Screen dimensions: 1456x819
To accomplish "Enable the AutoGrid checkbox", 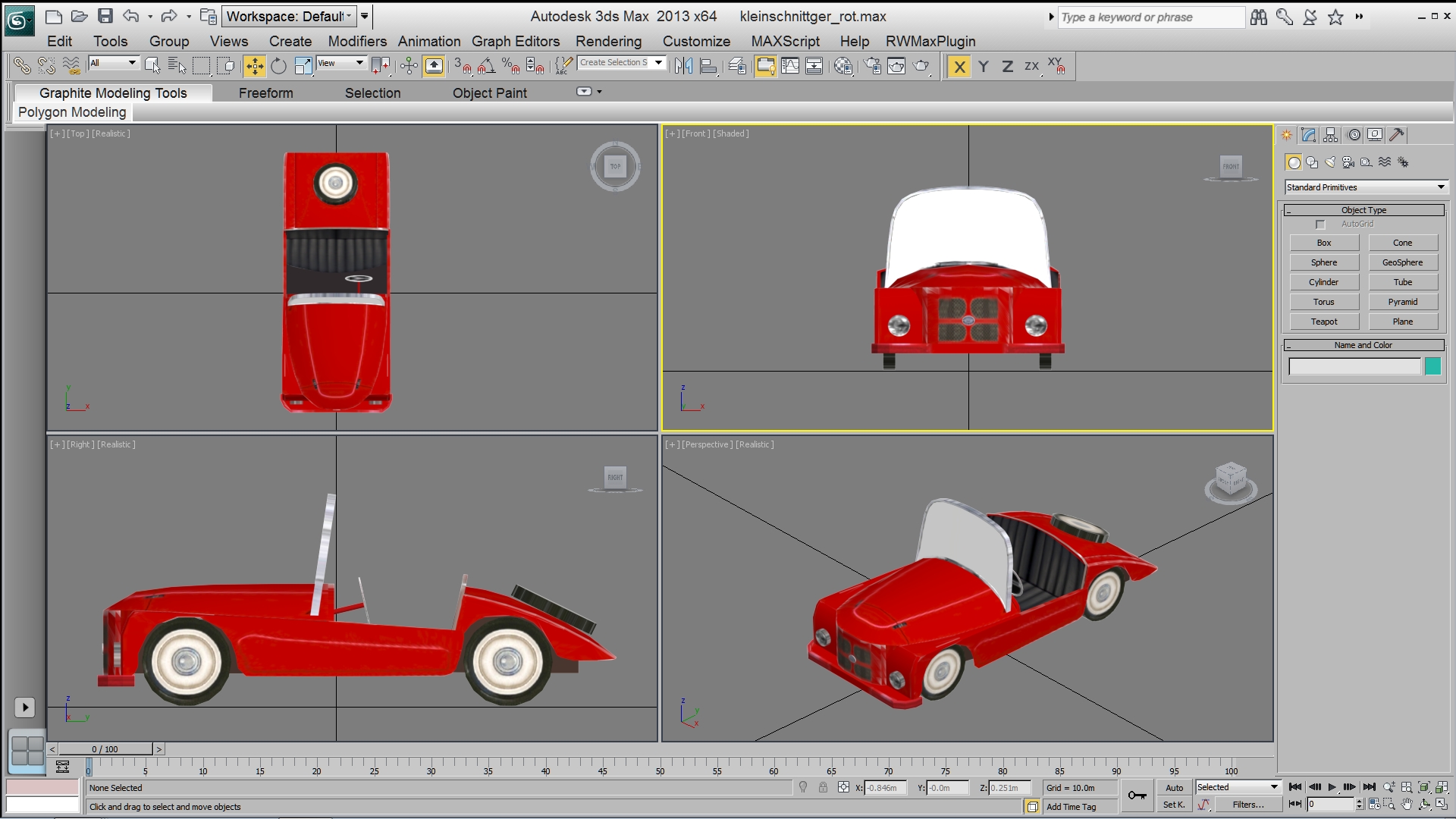I will (x=1320, y=224).
